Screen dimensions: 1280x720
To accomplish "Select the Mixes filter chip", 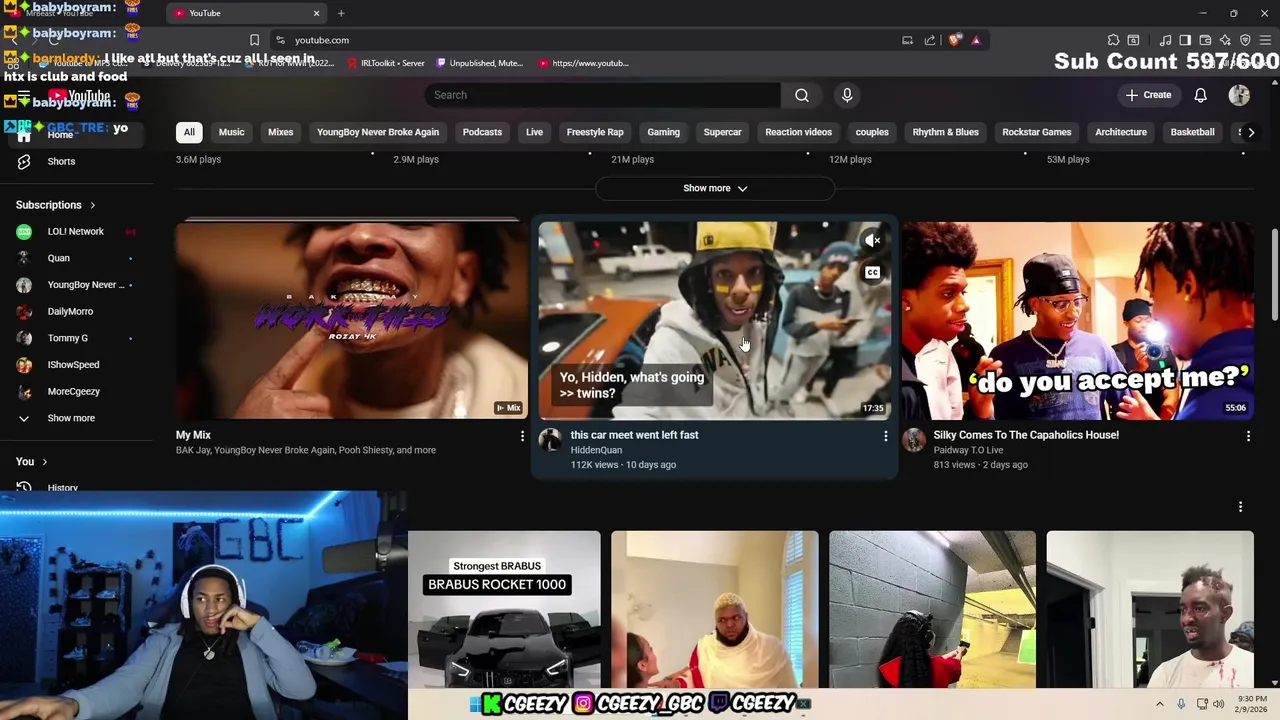I will [281, 132].
